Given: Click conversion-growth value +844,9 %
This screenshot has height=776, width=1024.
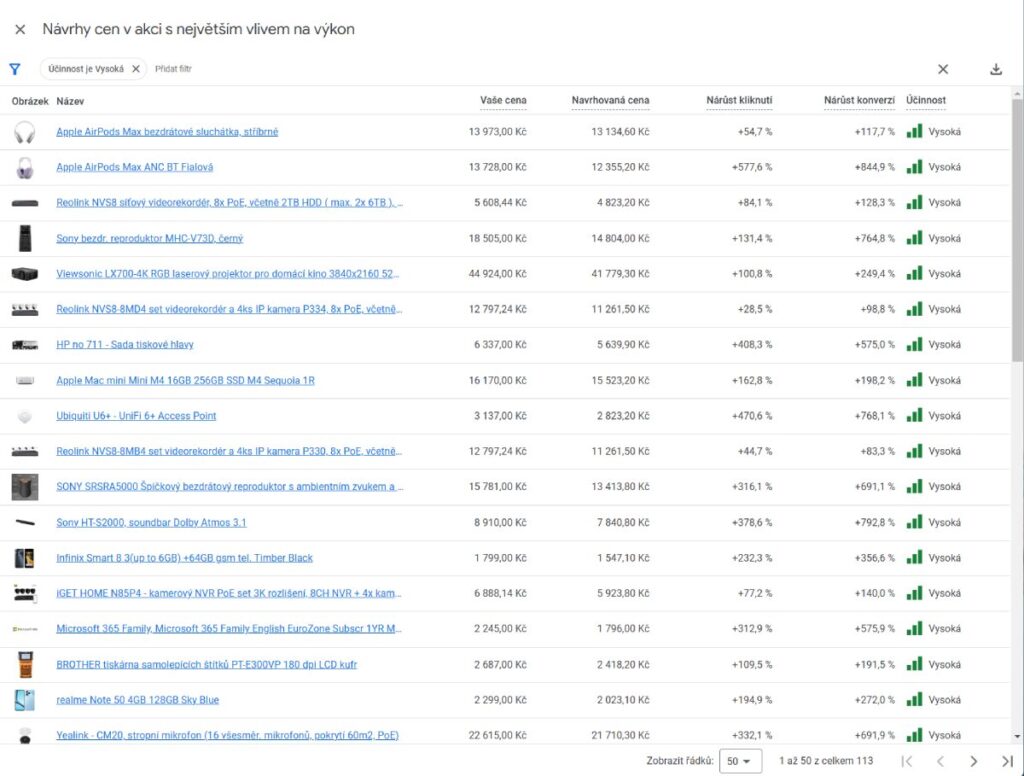Looking at the screenshot, I should (x=874, y=167).
